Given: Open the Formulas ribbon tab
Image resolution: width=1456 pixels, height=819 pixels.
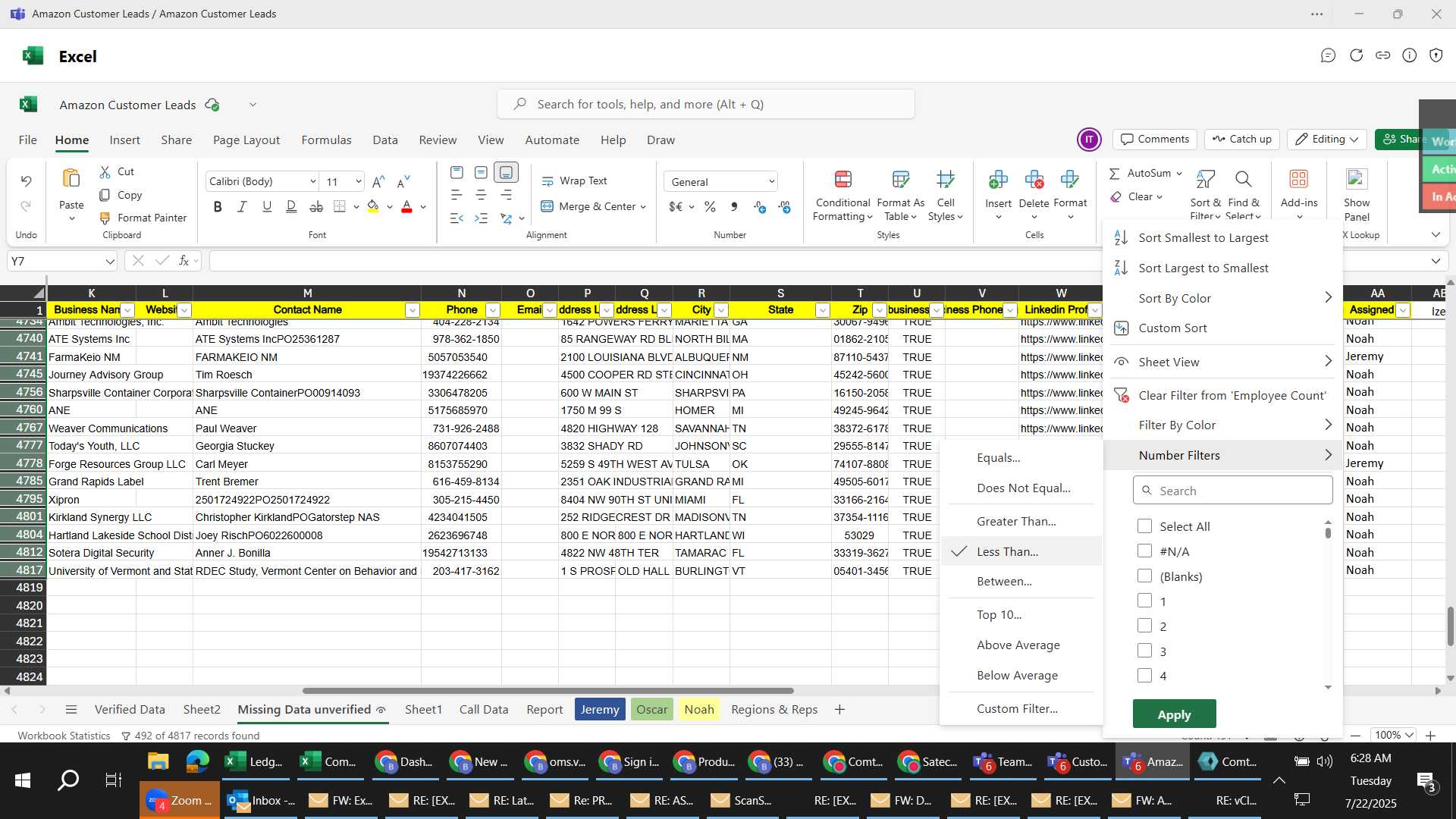Looking at the screenshot, I should pos(326,140).
